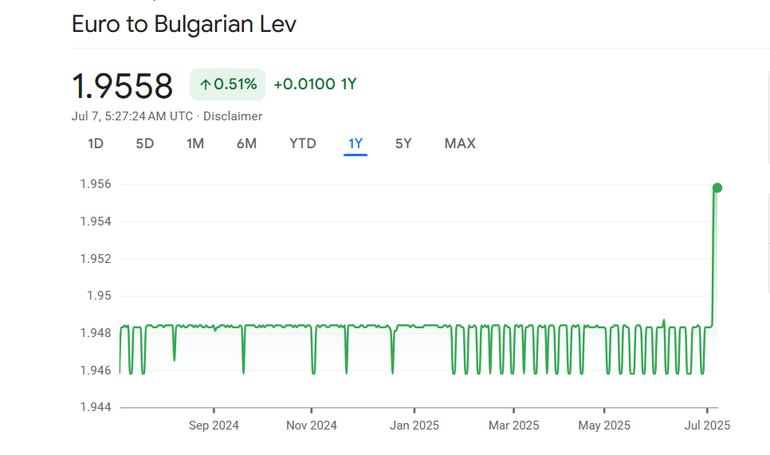Click the 1.956 y-axis label
Image resolution: width=770 pixels, height=455 pixels.
coord(95,184)
